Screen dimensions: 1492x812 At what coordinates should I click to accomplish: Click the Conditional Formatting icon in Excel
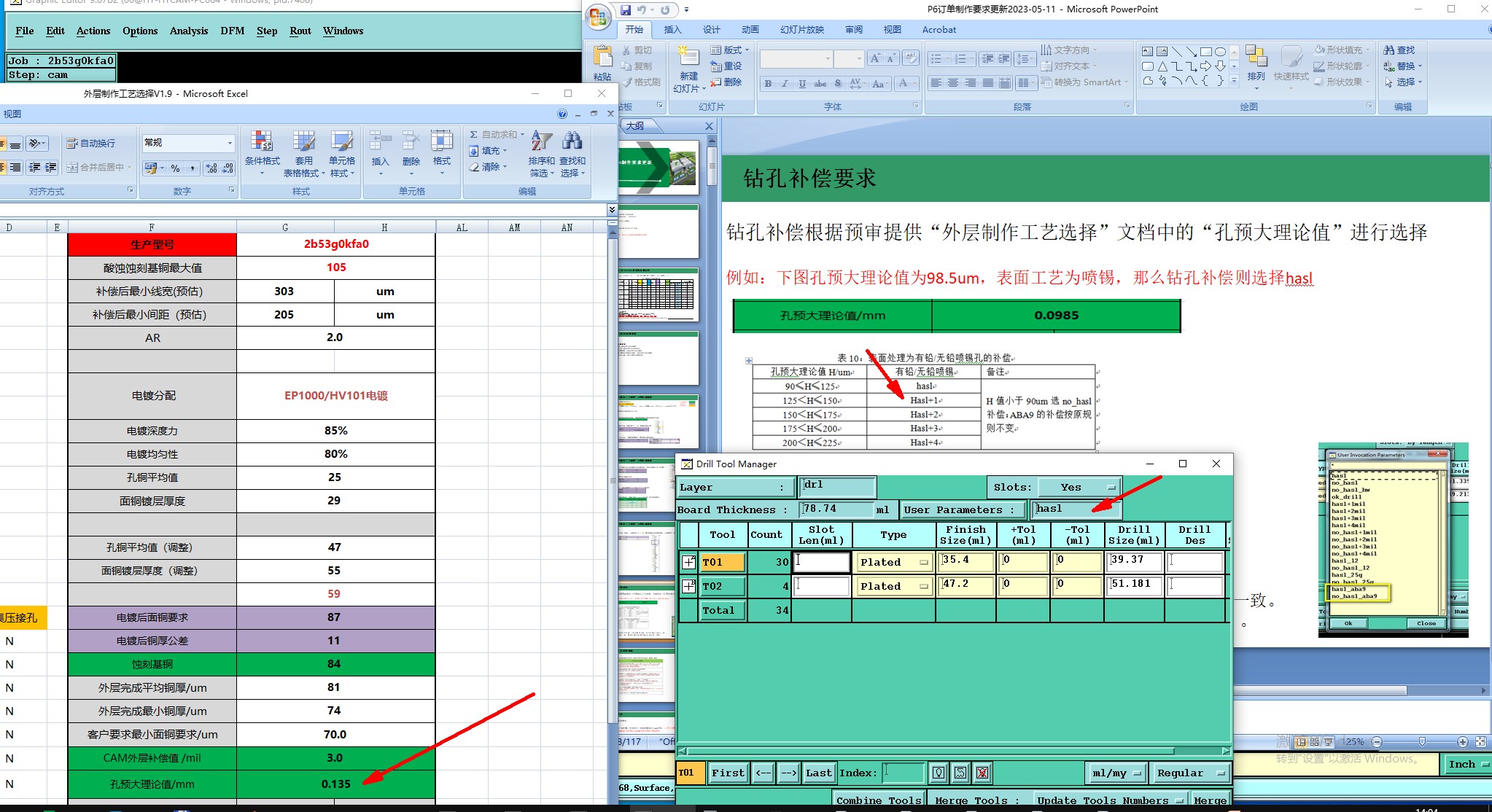tap(262, 142)
